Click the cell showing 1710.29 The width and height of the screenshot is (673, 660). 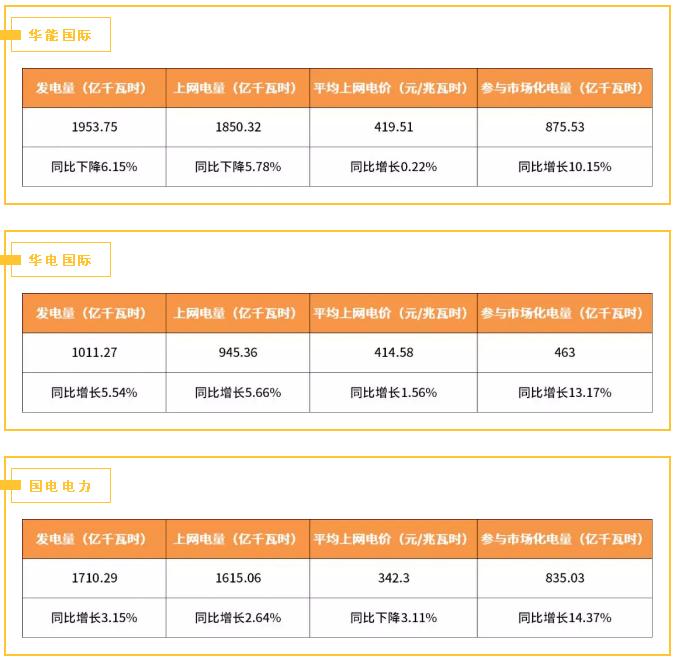click(x=94, y=578)
